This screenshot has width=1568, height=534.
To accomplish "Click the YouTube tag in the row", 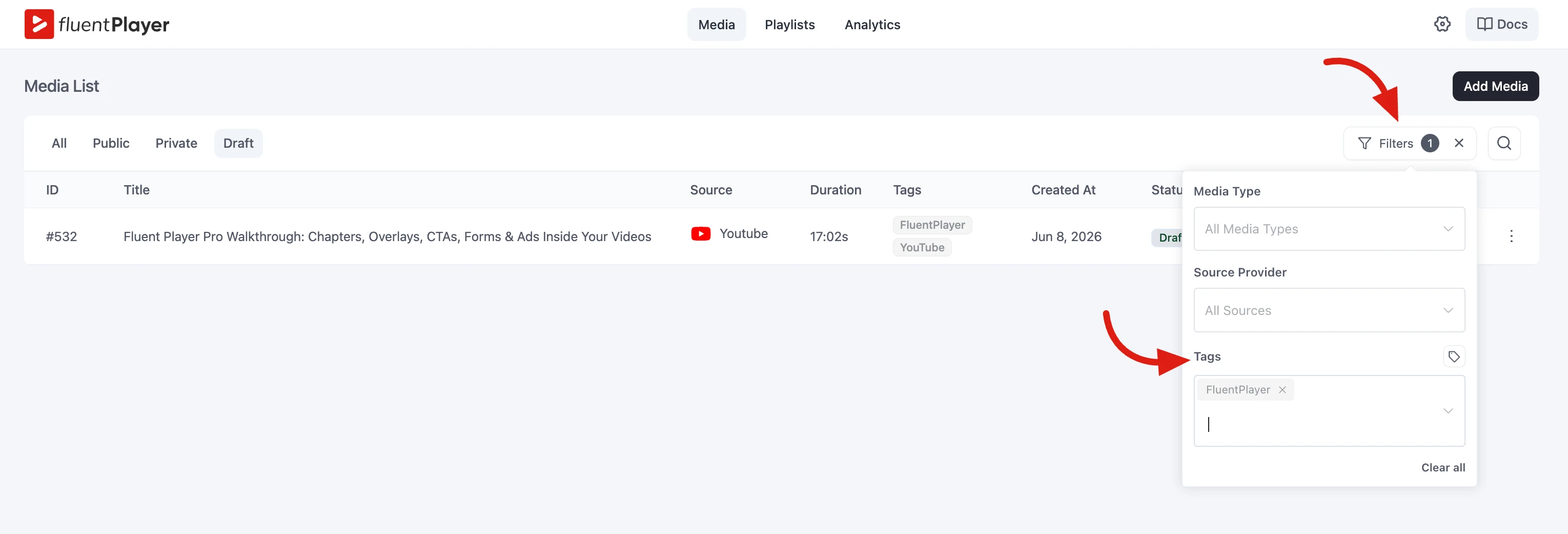I will [x=922, y=247].
